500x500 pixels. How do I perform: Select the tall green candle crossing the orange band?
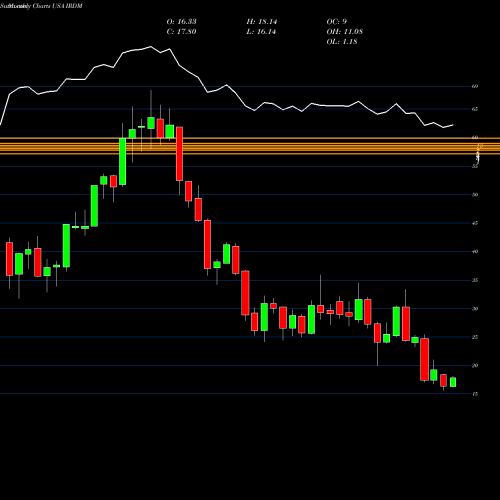(x=123, y=161)
